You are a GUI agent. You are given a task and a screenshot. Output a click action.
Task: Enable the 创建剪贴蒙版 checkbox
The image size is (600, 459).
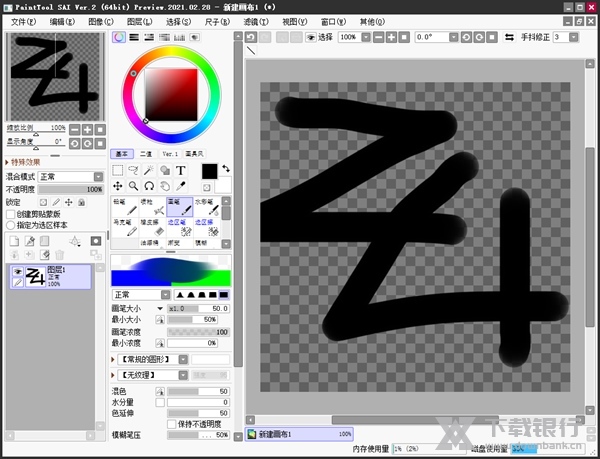[11, 213]
